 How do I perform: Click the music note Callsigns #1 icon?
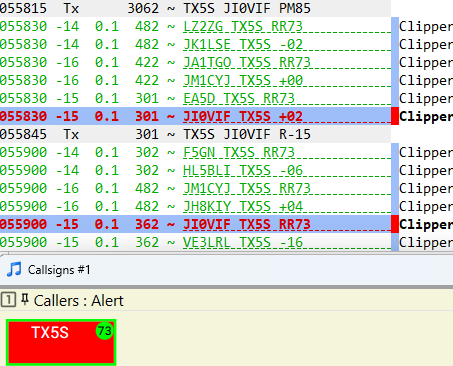(x=14, y=269)
